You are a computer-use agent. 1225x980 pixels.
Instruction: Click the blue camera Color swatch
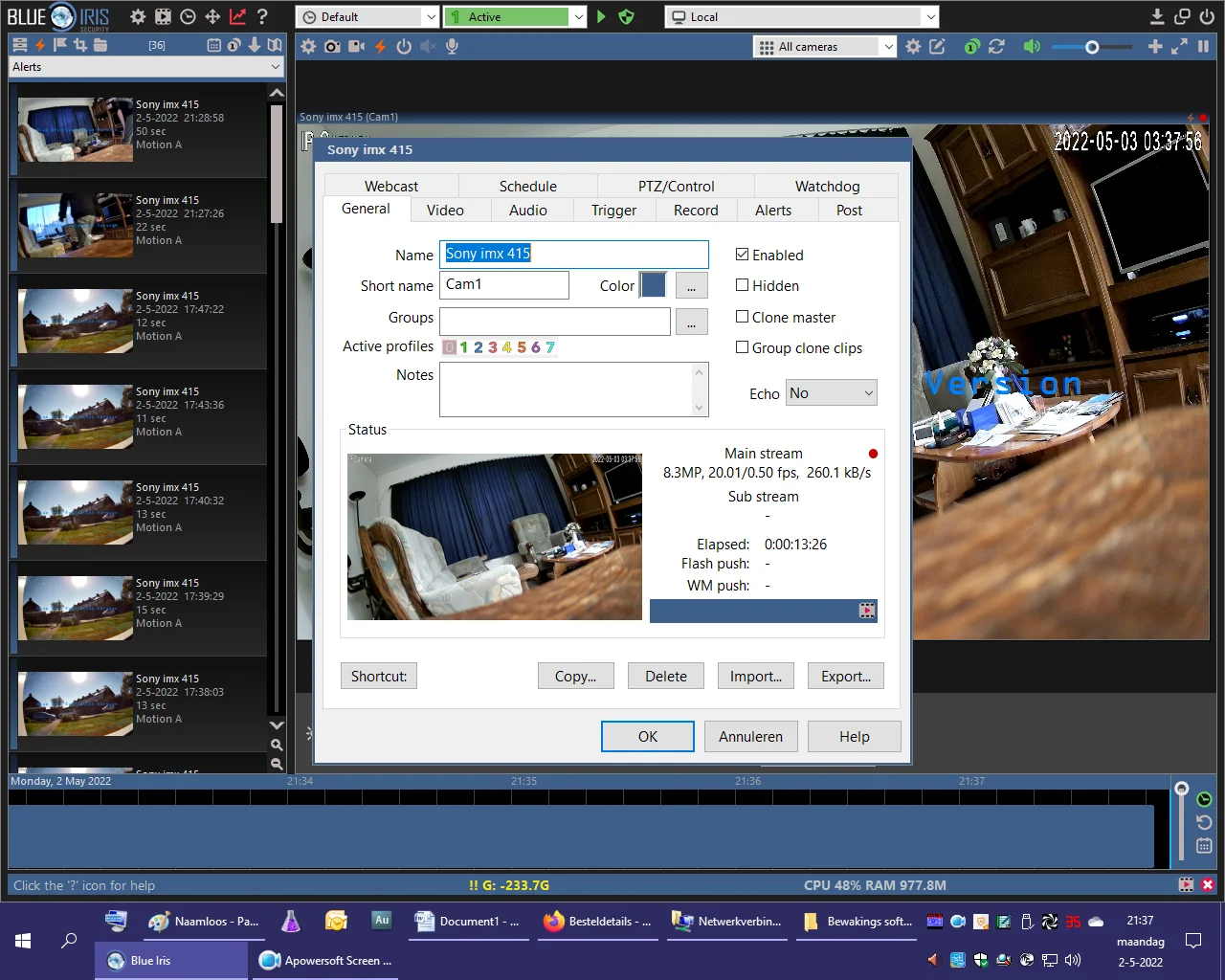tap(653, 285)
